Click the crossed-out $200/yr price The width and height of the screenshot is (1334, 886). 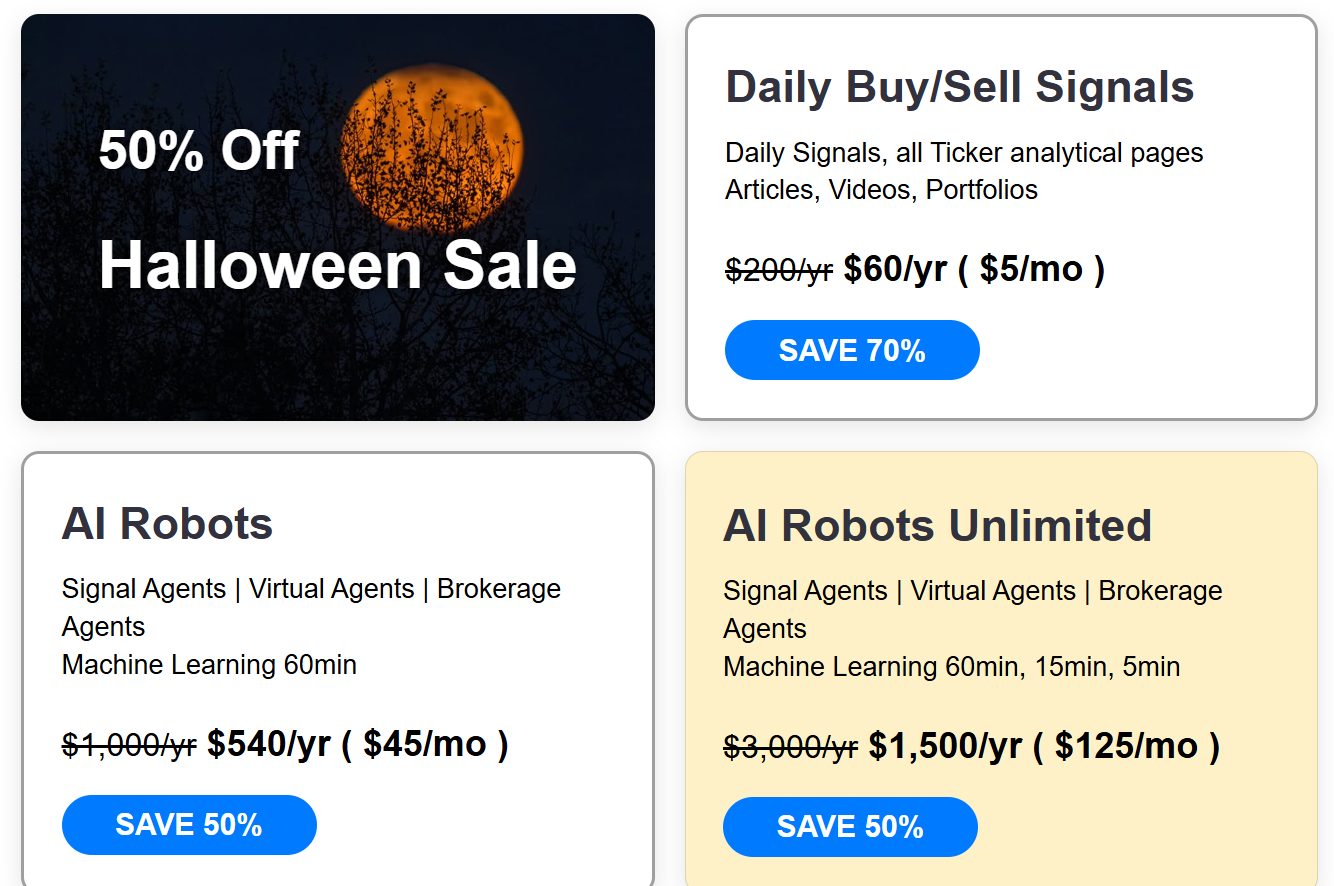tap(779, 270)
